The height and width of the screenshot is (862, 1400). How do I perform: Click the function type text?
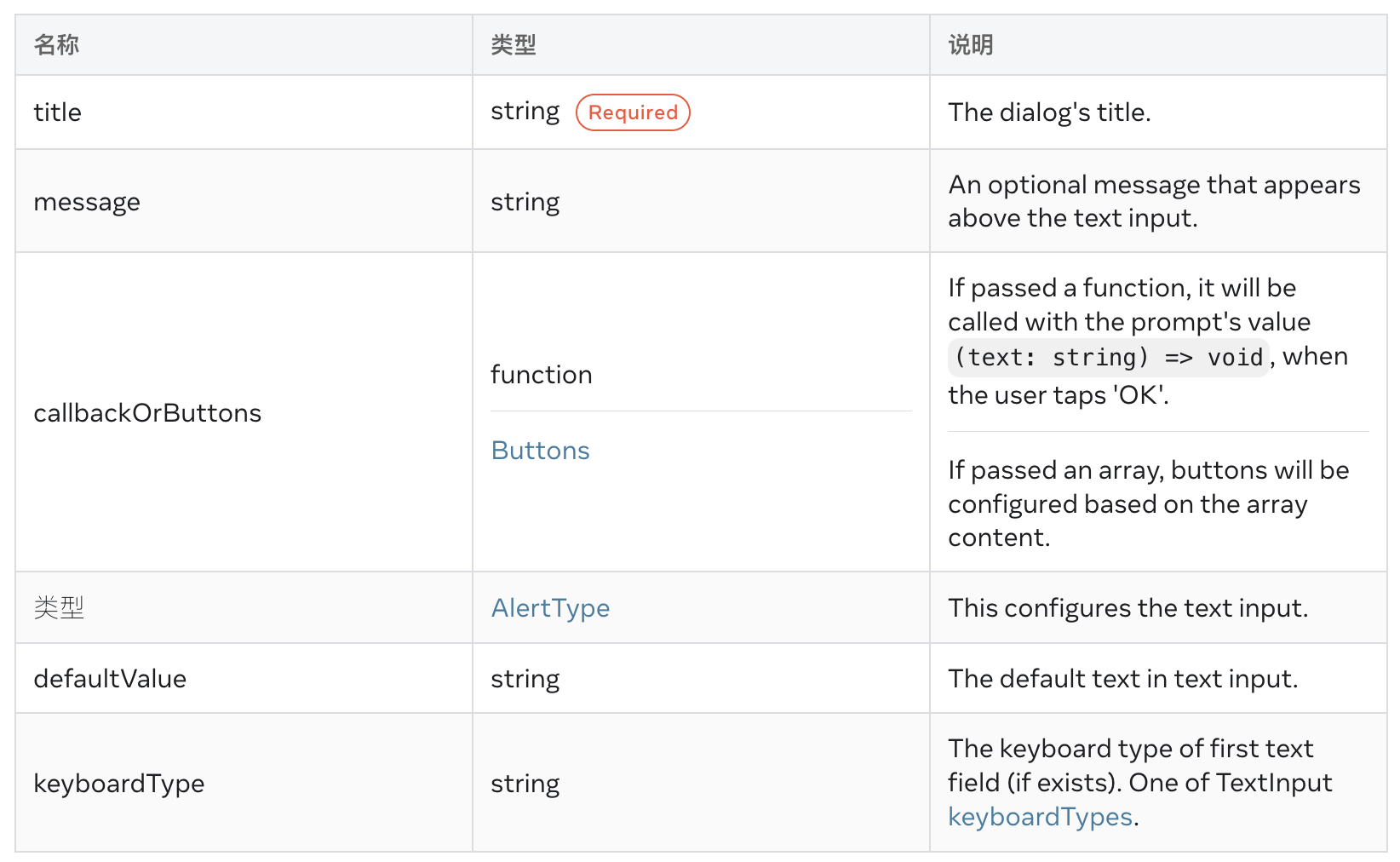point(541,375)
